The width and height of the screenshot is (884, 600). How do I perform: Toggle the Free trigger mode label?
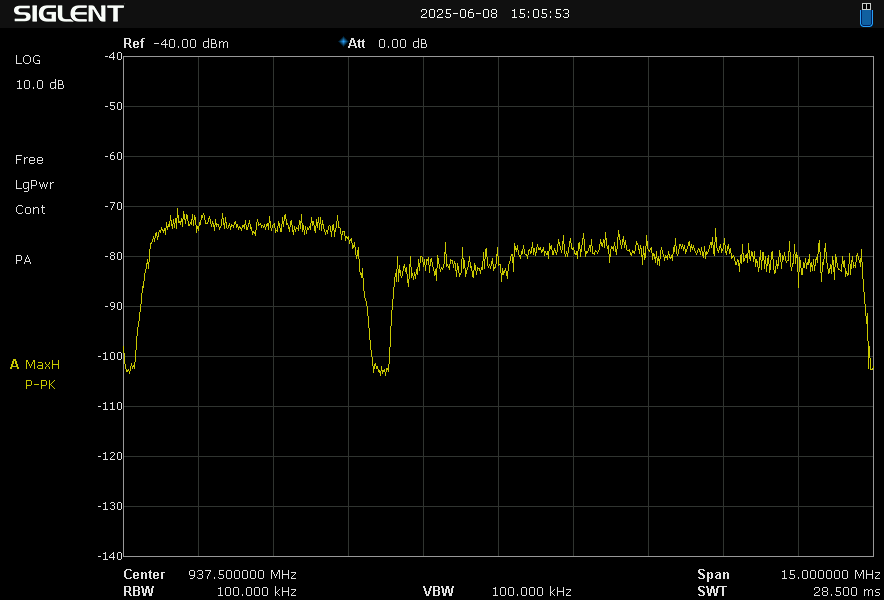pos(29,159)
